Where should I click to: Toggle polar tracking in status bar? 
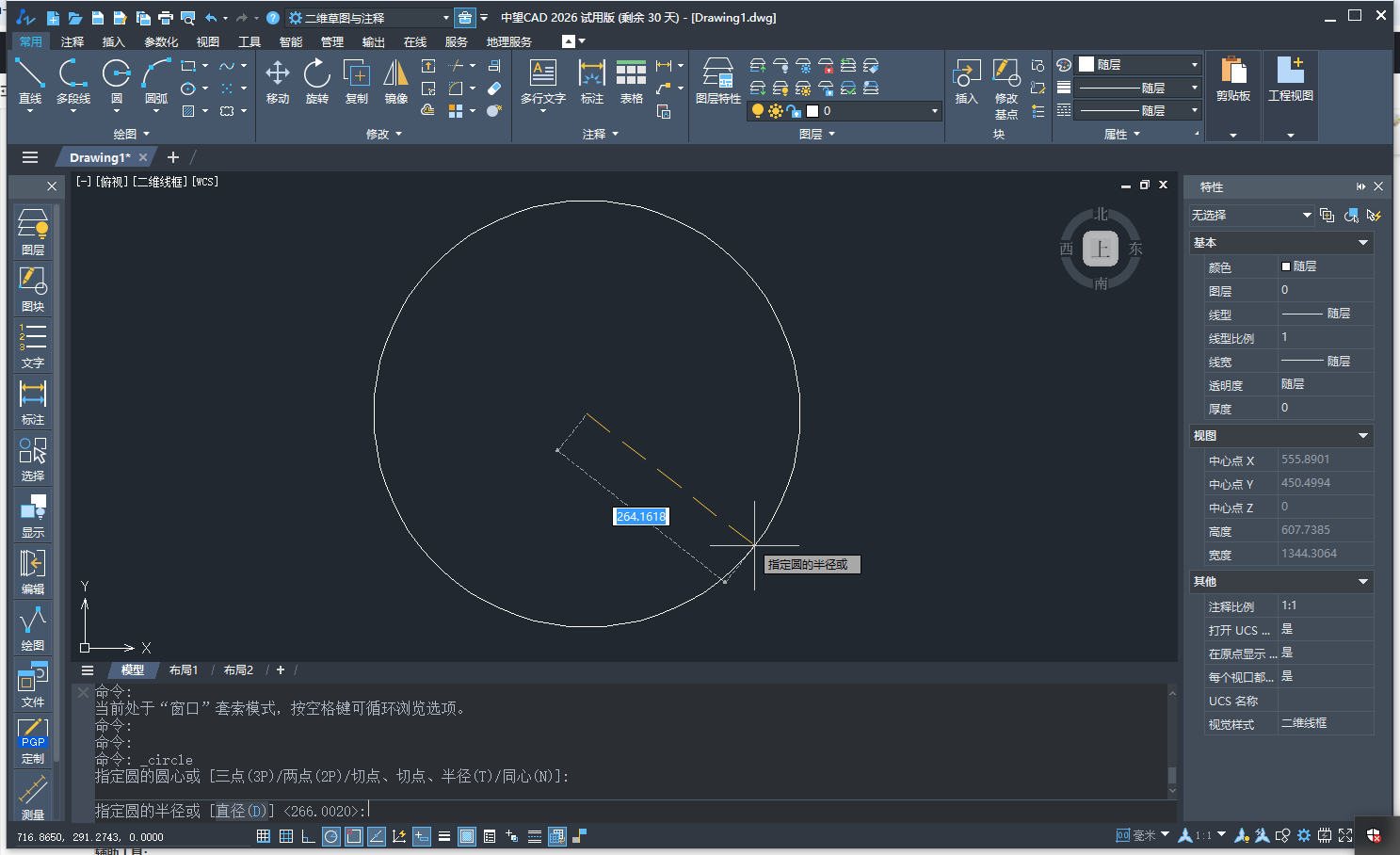331,836
